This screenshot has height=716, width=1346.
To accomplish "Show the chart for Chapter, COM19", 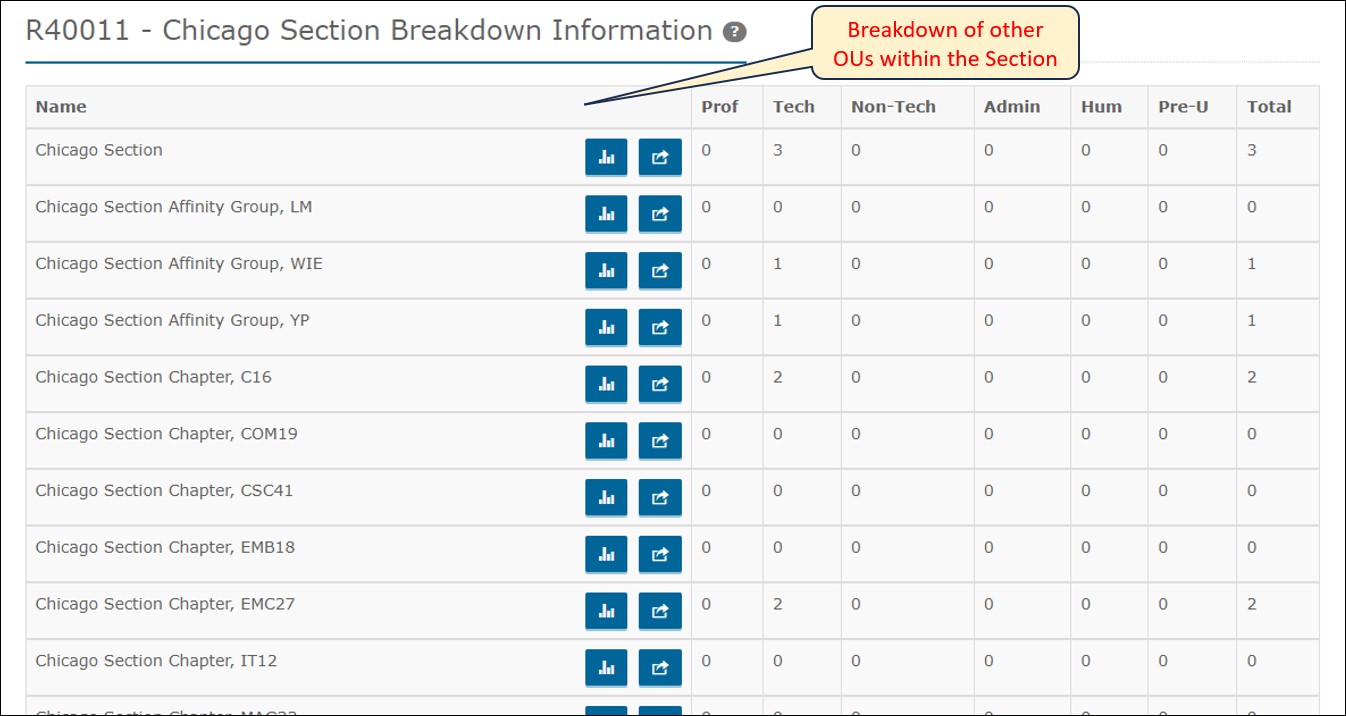I will 606,441.
